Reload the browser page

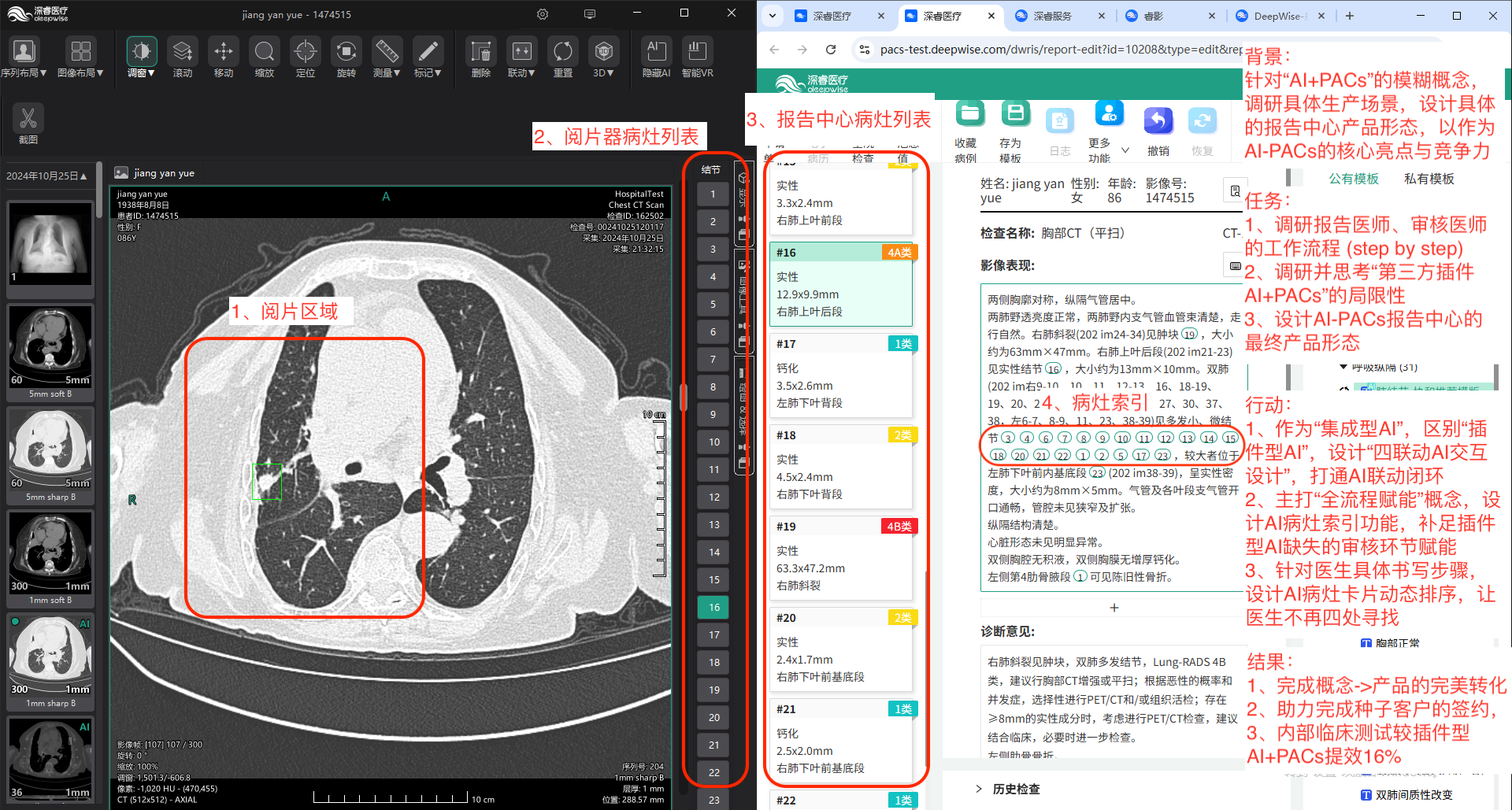click(x=830, y=50)
